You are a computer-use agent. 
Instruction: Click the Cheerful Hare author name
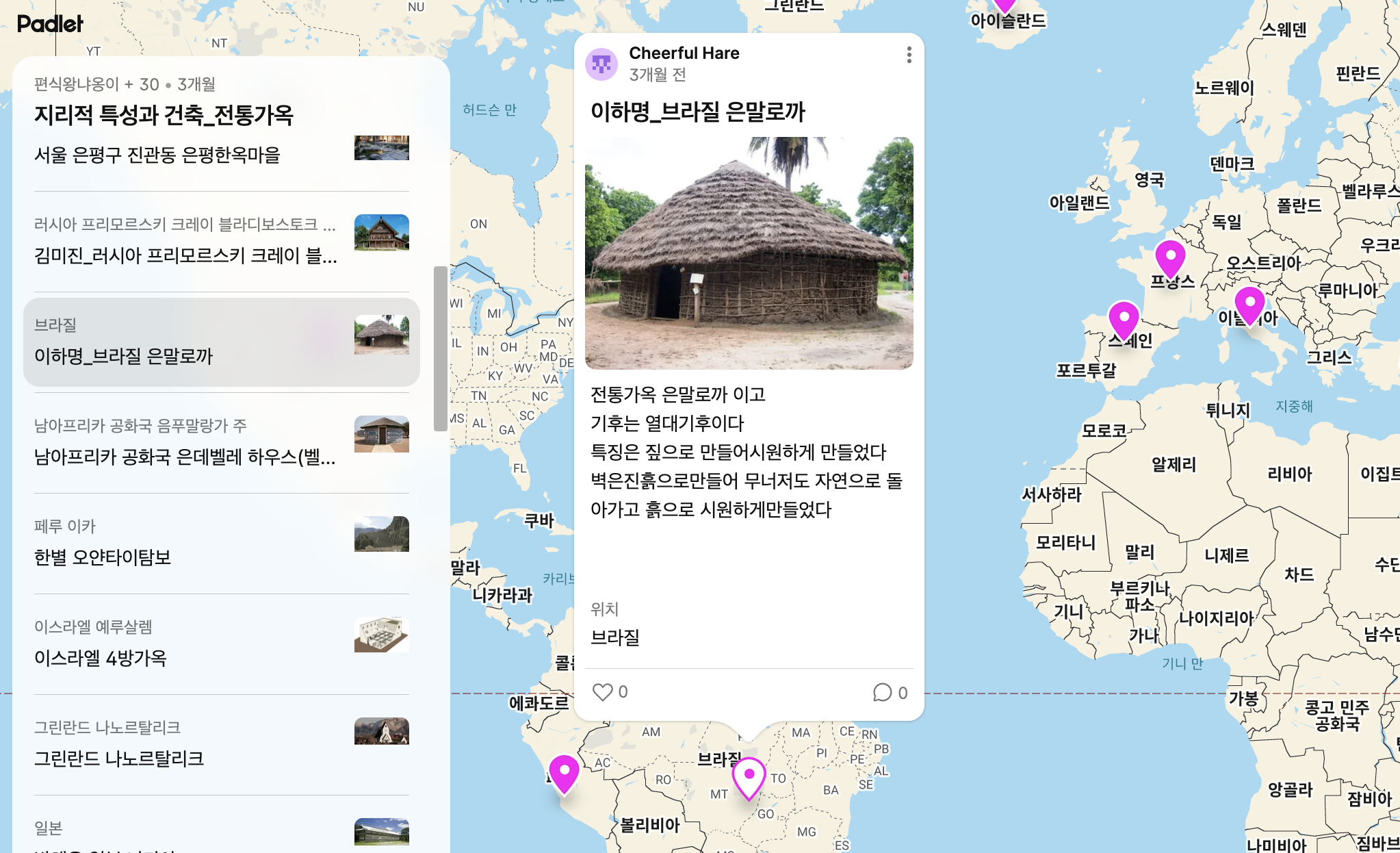(x=684, y=53)
